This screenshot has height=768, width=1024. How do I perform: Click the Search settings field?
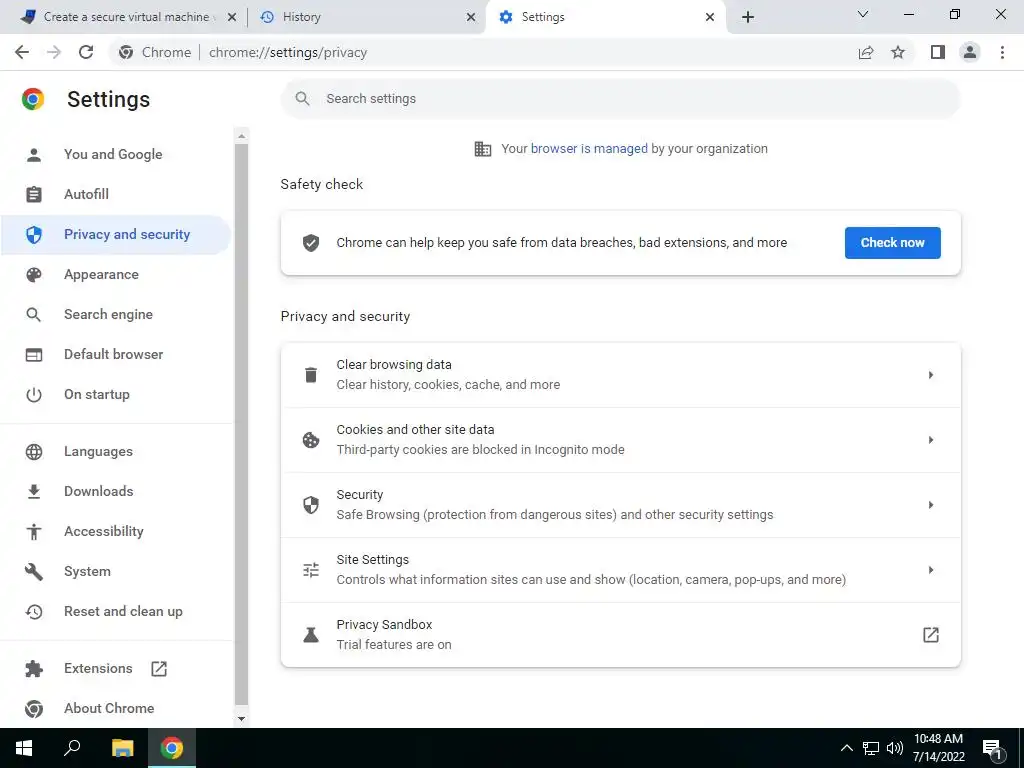620,99
